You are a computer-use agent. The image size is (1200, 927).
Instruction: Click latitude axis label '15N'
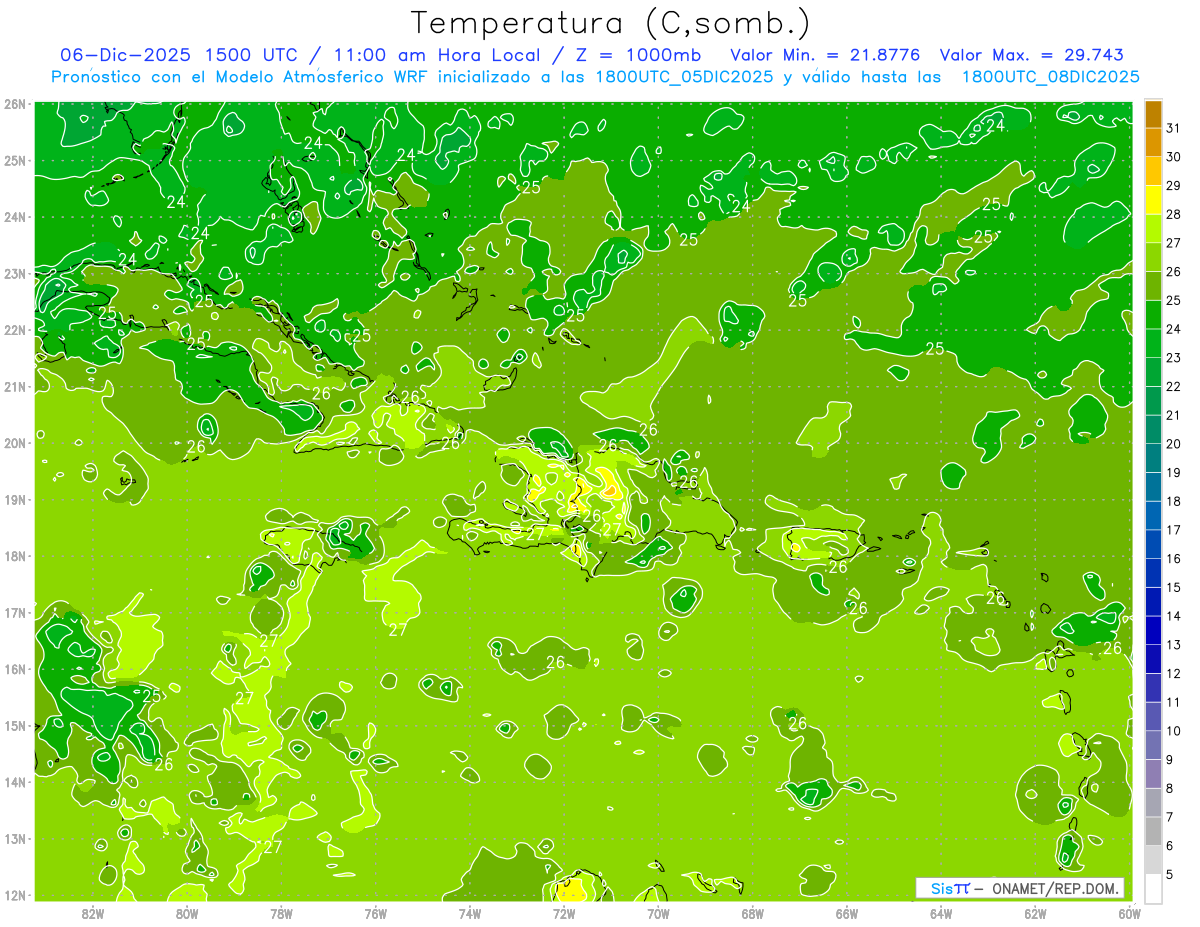(14, 726)
